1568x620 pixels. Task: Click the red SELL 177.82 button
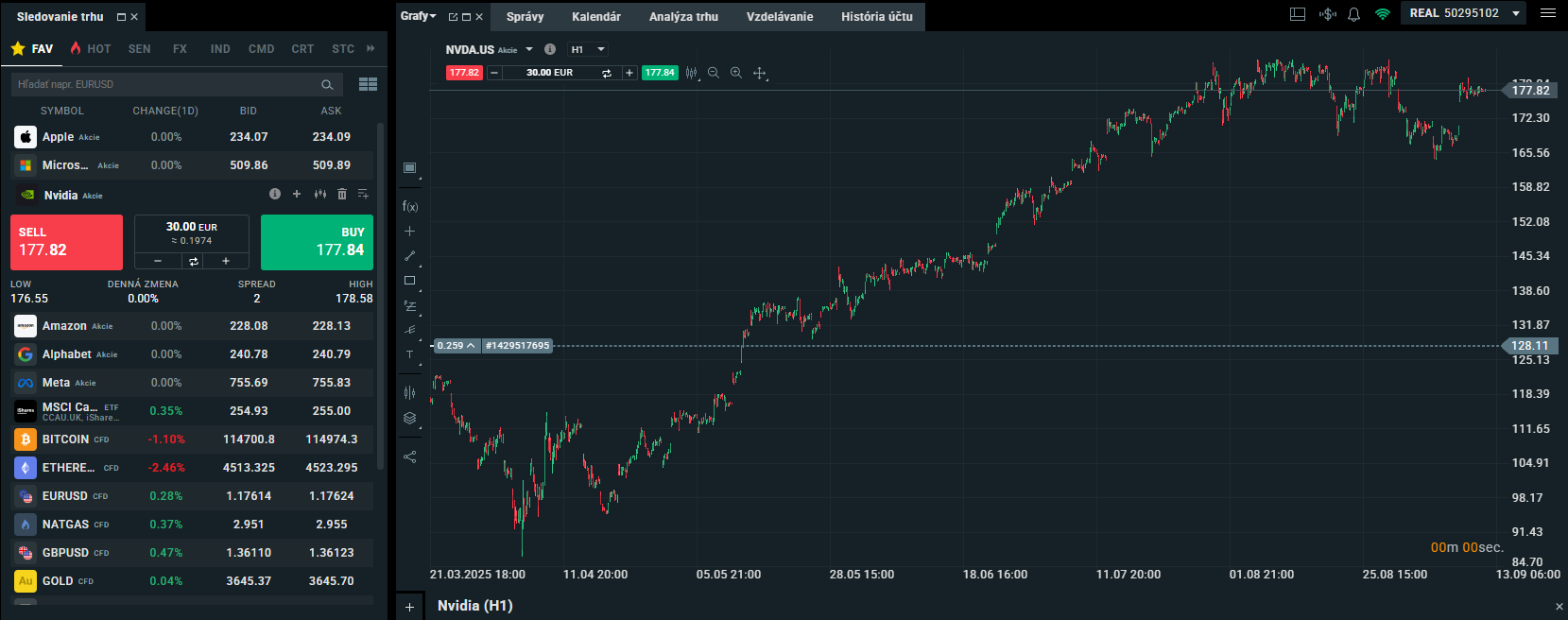pyautogui.click(x=66, y=242)
